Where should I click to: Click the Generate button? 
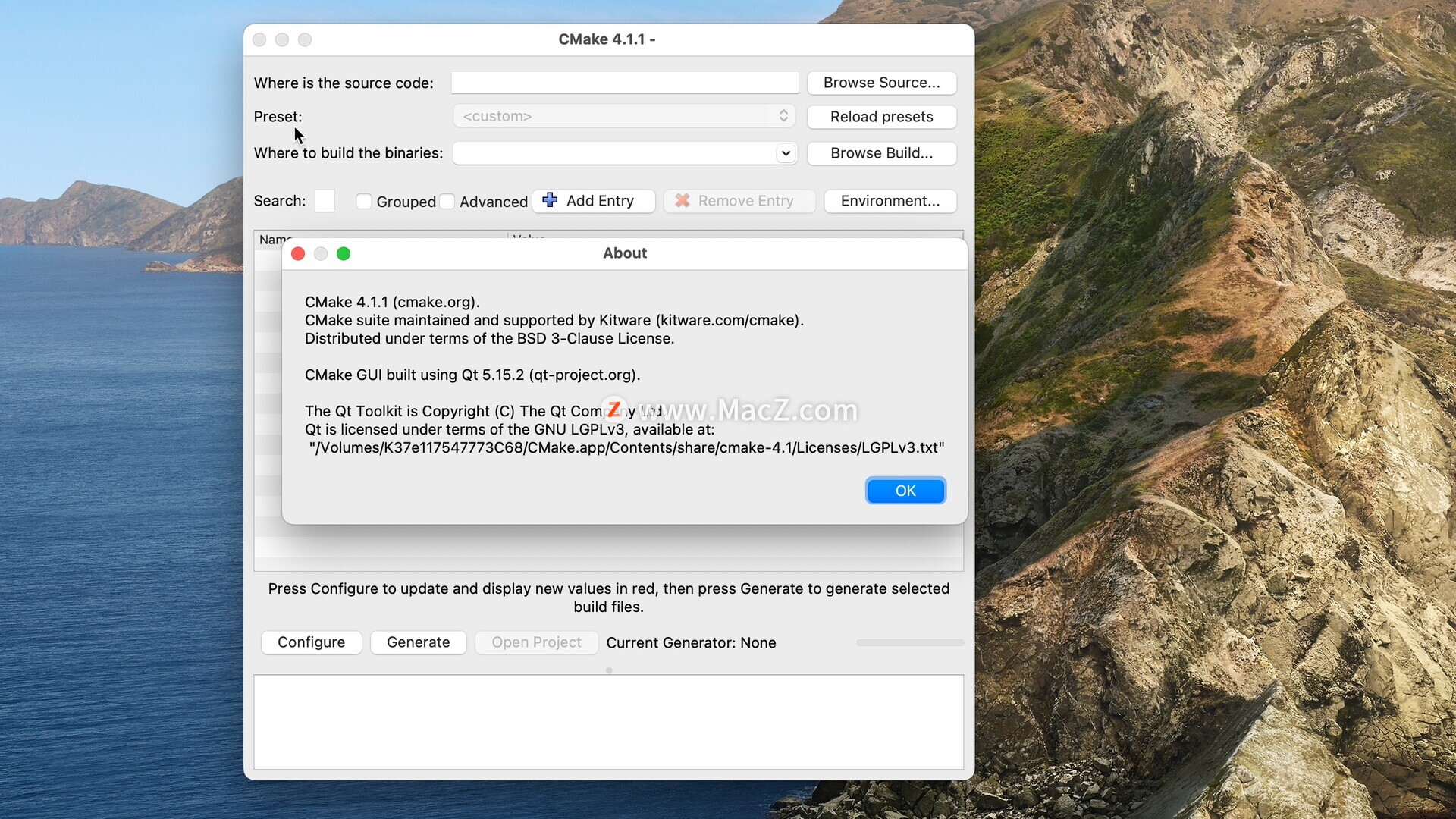[x=418, y=642]
